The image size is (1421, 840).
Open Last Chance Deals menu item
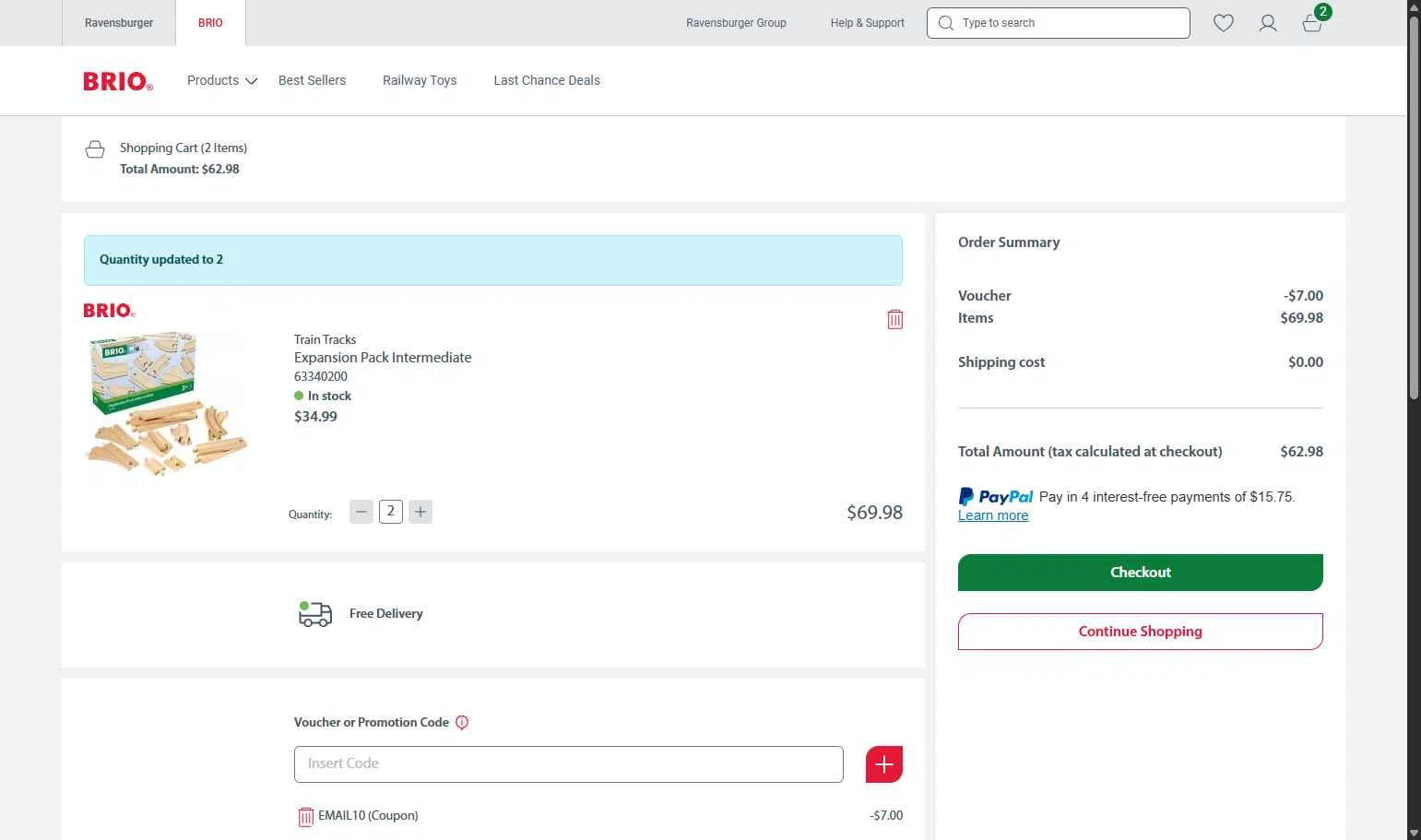[547, 80]
